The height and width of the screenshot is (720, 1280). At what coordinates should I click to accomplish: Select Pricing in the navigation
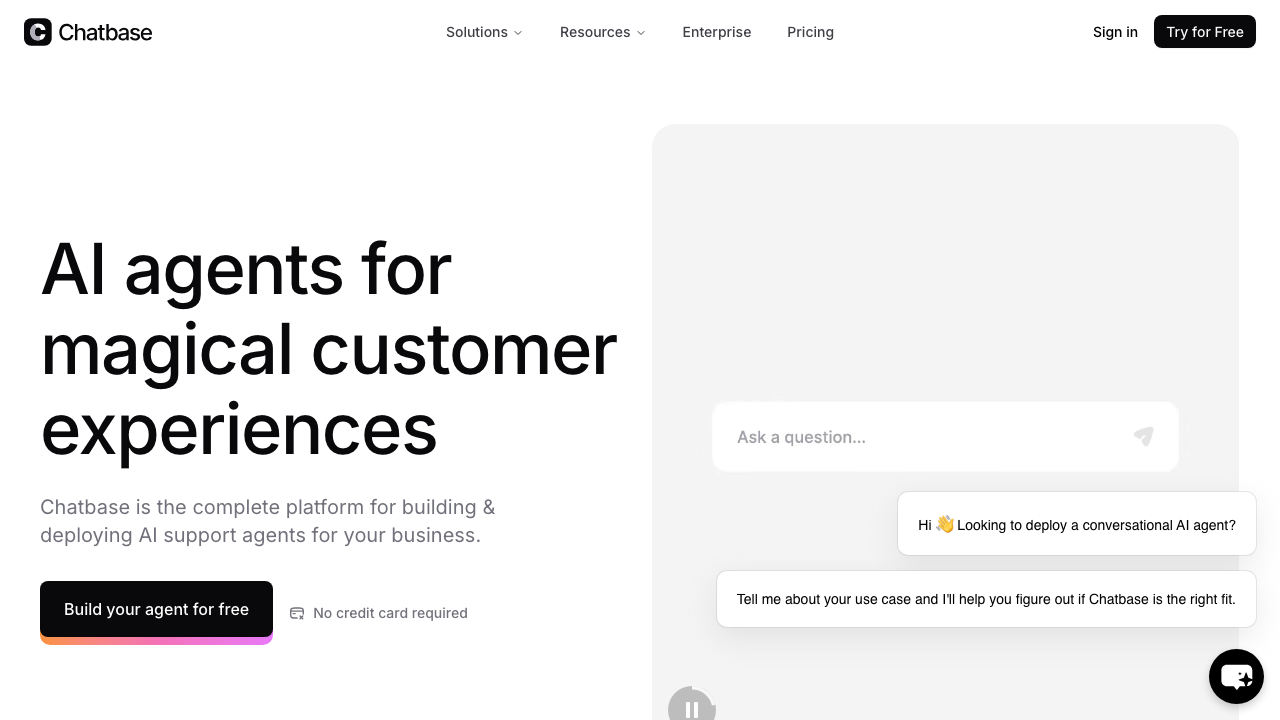coord(810,32)
